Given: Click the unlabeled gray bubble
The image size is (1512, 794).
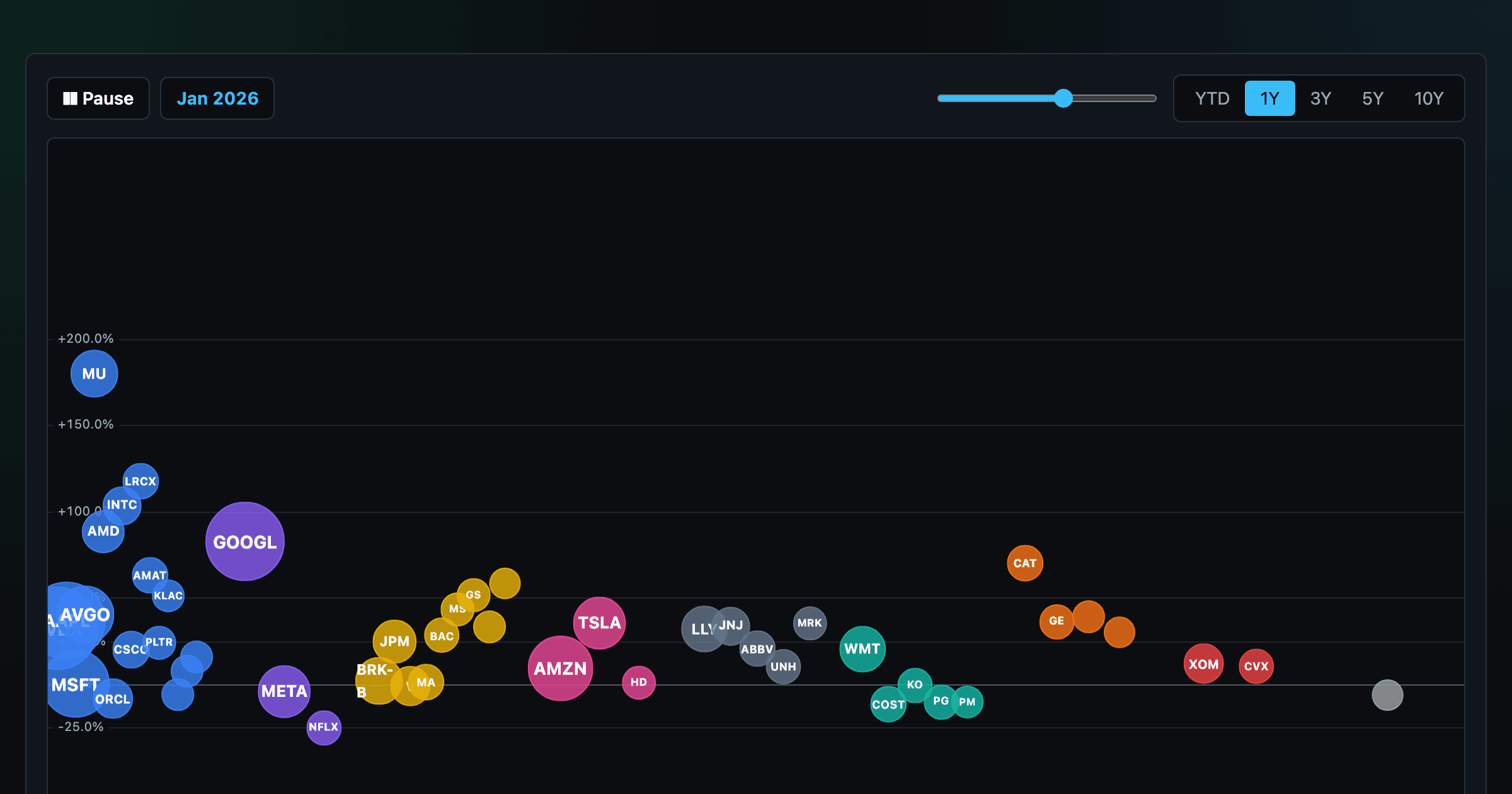Looking at the screenshot, I should (x=1387, y=695).
